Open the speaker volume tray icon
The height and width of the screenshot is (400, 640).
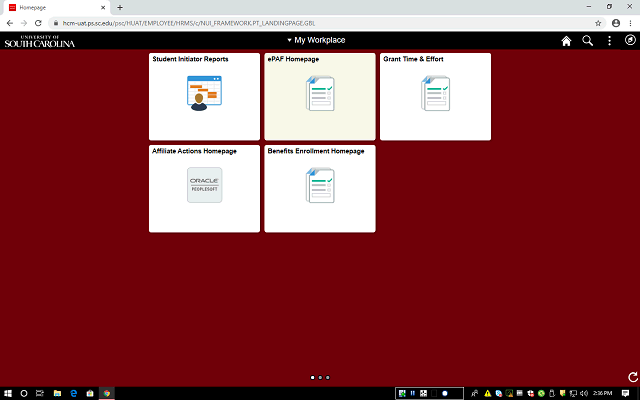coord(584,393)
